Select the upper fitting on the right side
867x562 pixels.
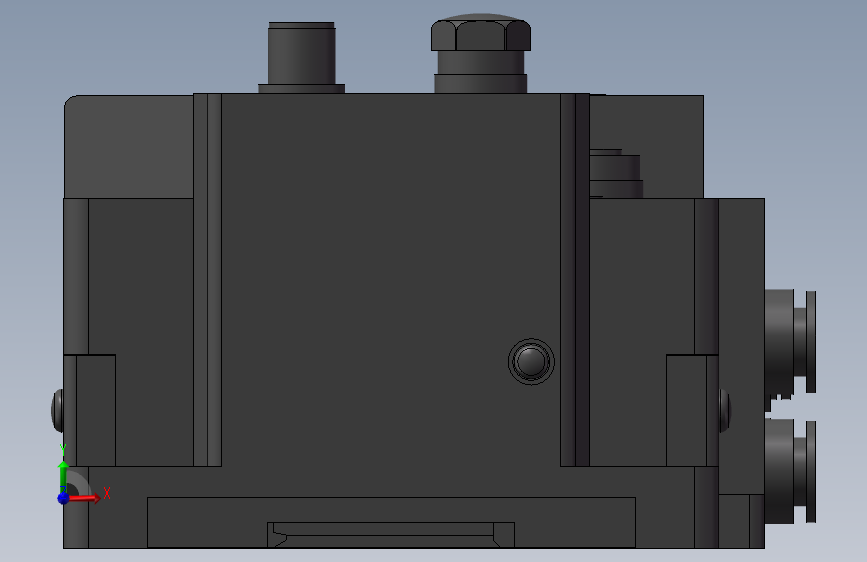point(791,343)
